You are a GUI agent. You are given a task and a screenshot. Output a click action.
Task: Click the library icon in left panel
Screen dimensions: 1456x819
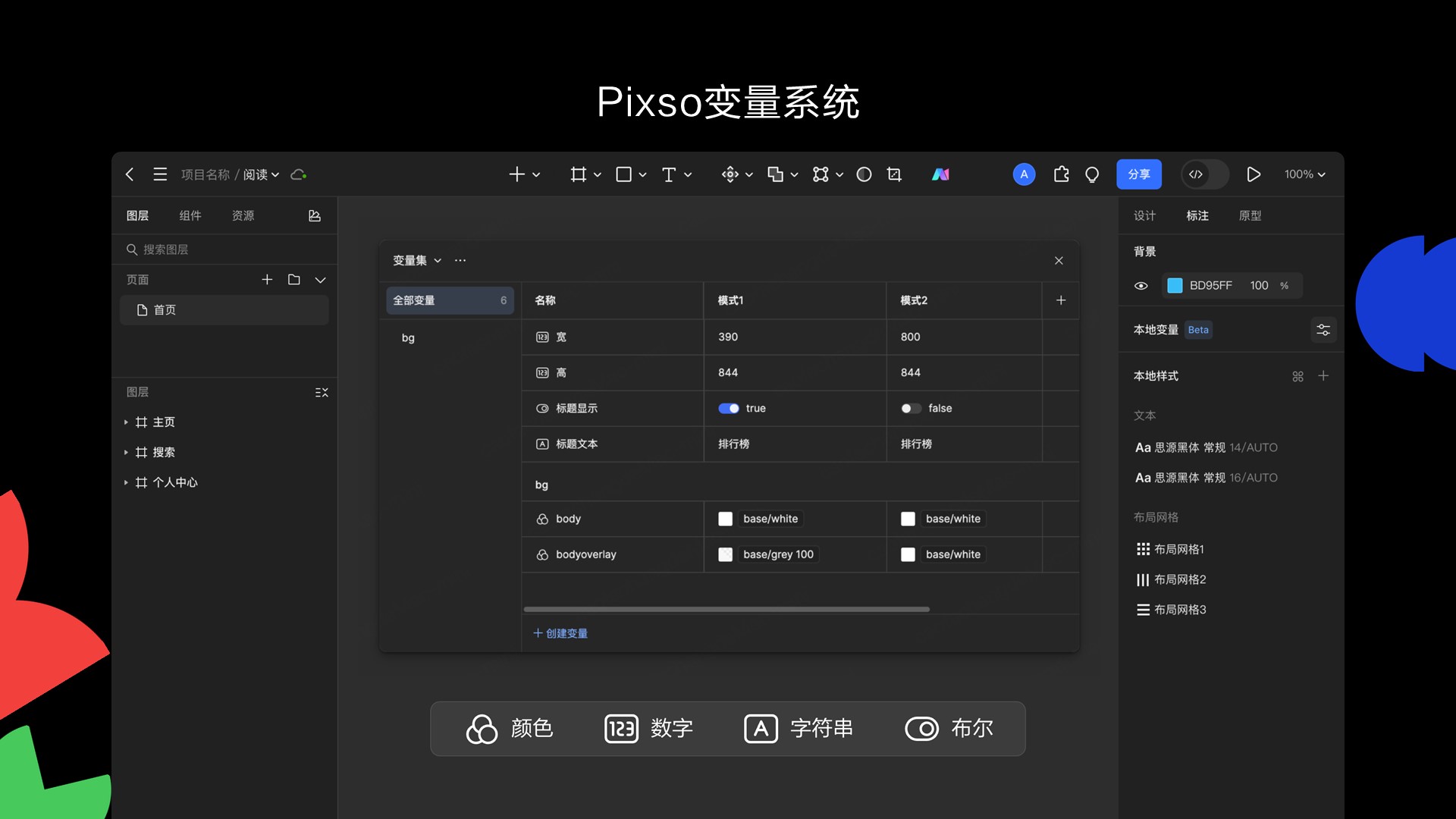click(x=315, y=216)
